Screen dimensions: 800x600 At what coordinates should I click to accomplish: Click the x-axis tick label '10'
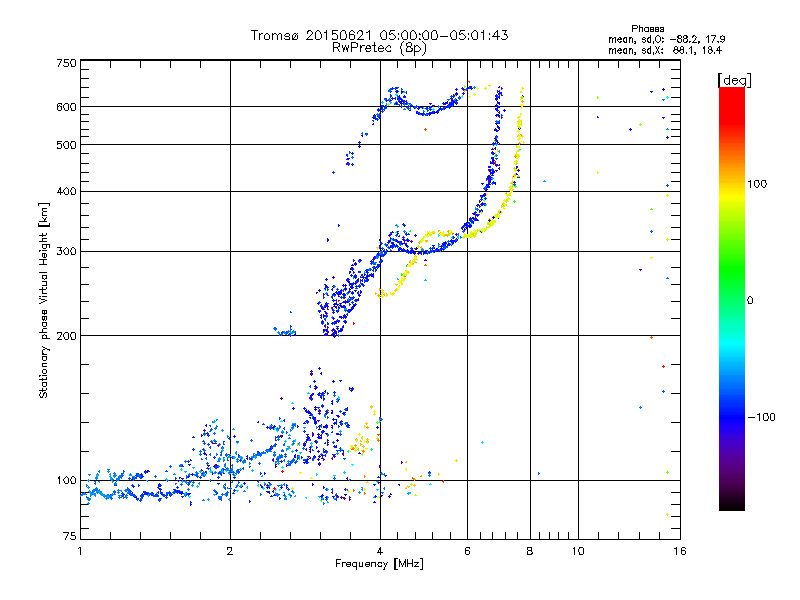578,551
